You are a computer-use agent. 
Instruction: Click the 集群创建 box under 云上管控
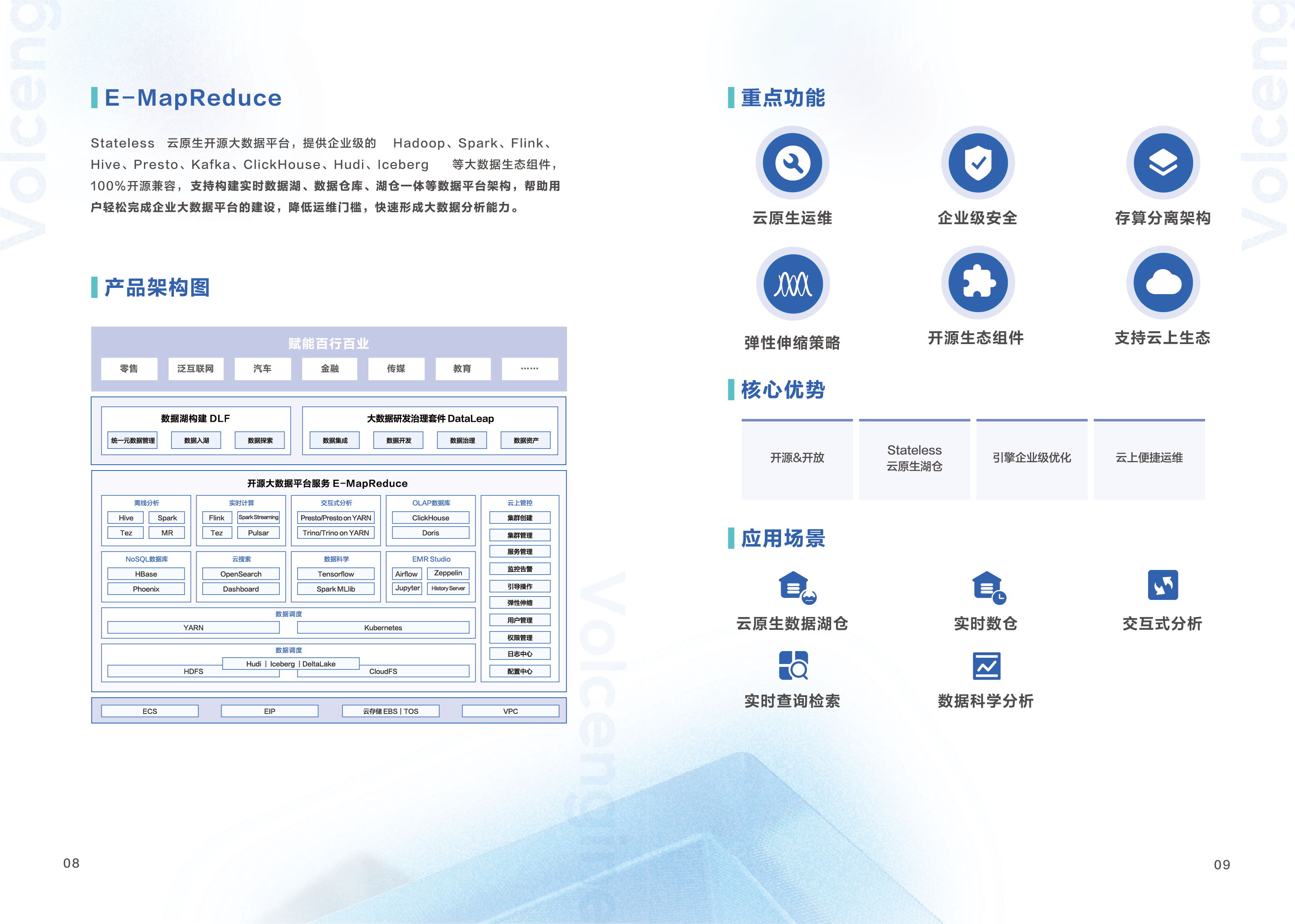519,518
